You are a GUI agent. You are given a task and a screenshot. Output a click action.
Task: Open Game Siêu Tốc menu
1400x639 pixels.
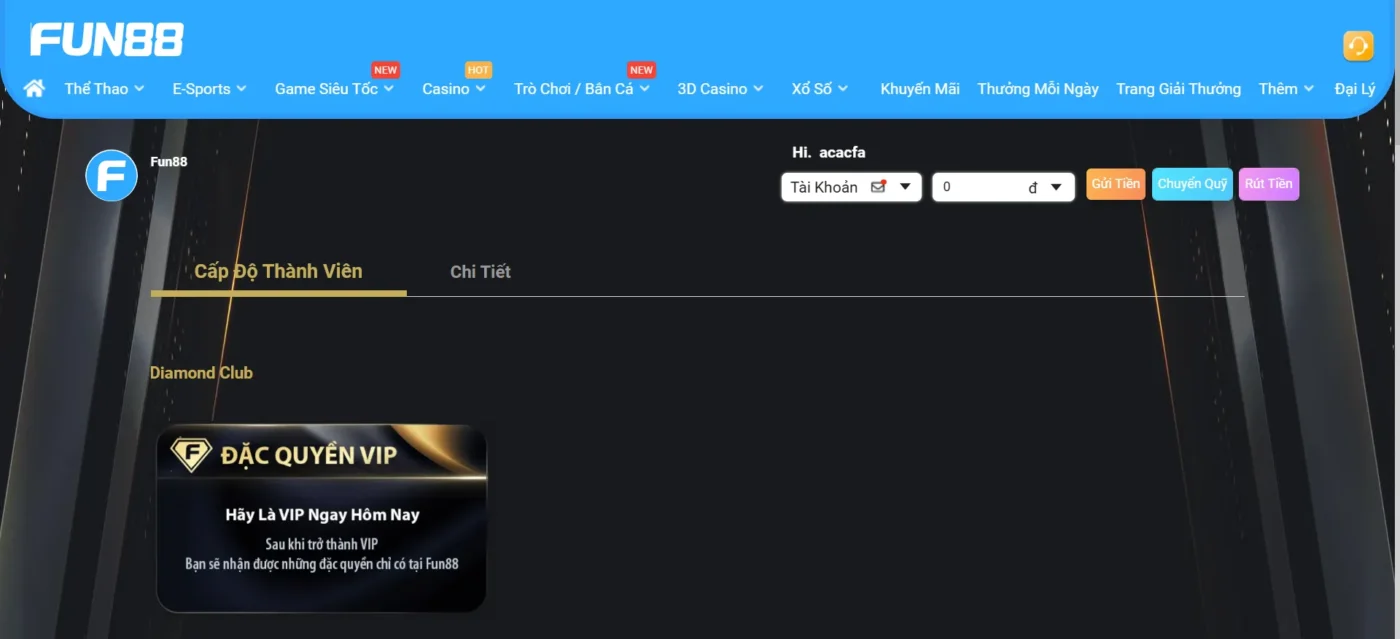coord(334,89)
